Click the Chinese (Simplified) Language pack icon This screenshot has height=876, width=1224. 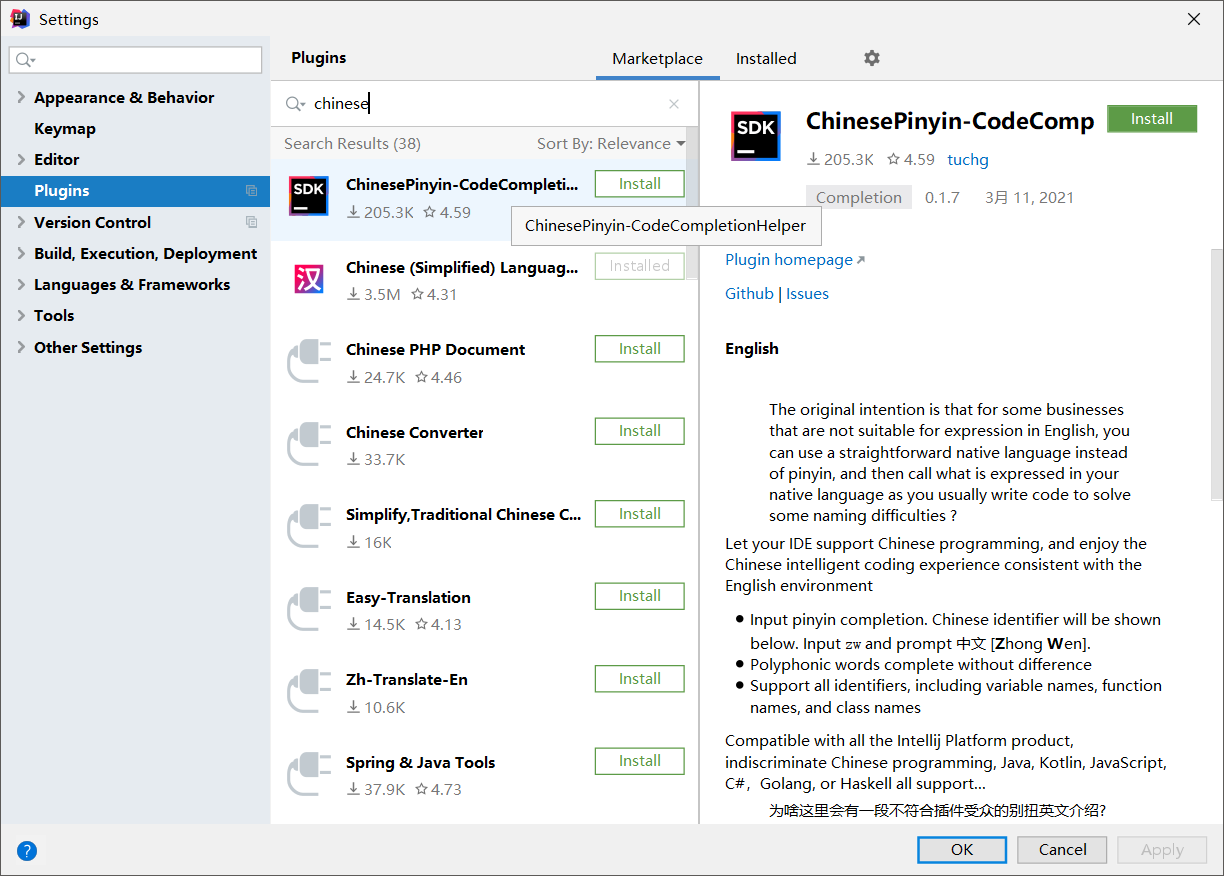(x=309, y=278)
